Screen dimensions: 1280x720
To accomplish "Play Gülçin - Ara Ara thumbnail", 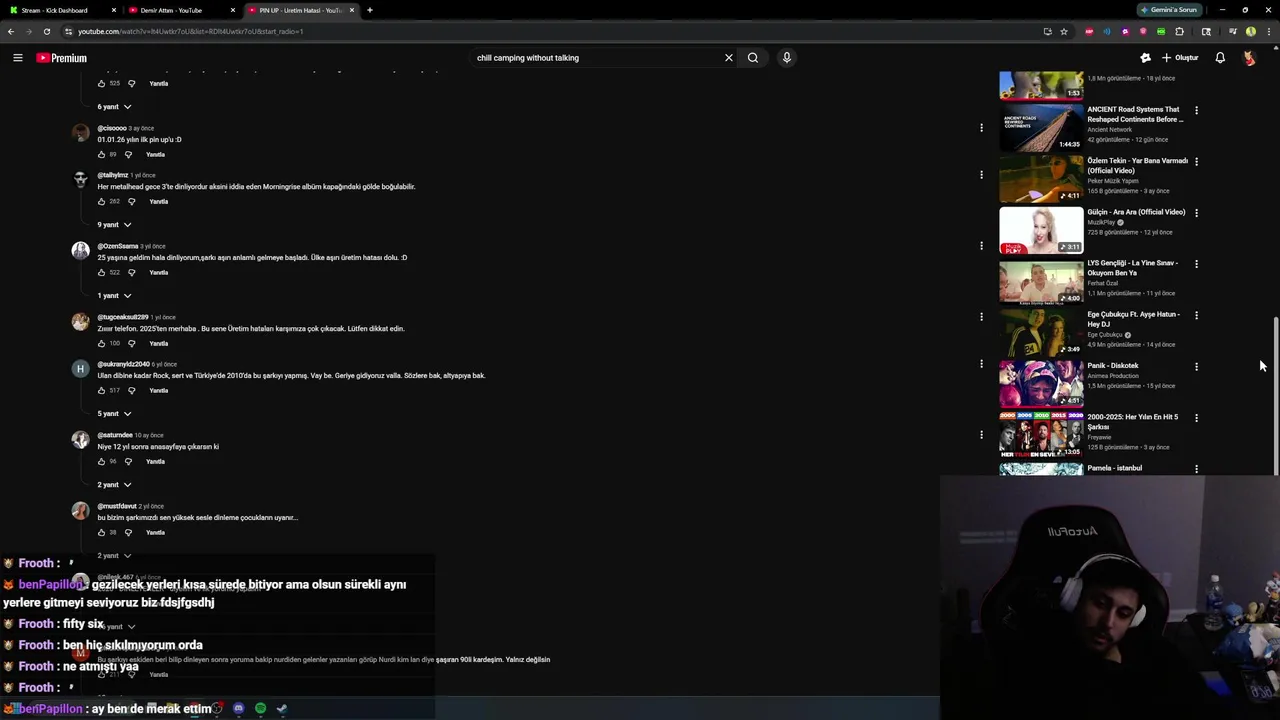I will 1041,230.
